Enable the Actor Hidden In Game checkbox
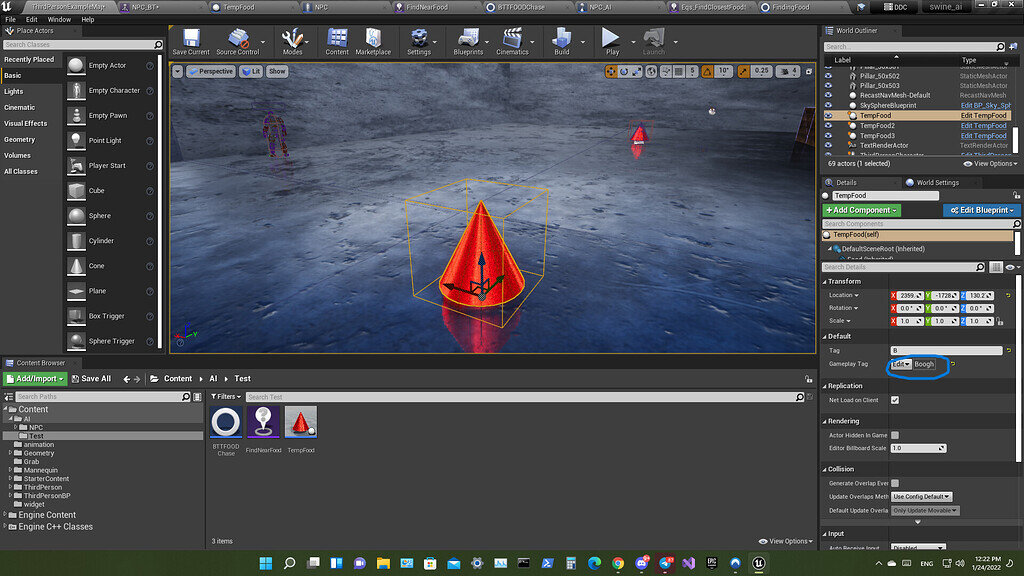This screenshot has height=576, width=1024. (894, 435)
